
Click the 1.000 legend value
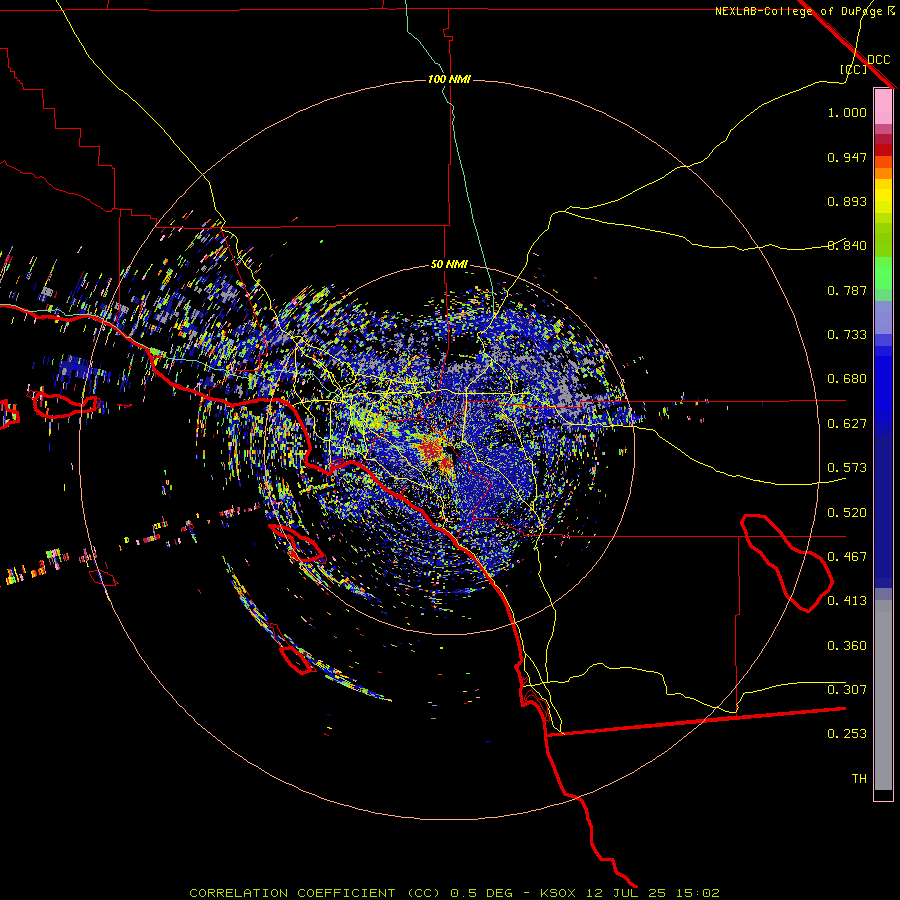pos(847,112)
